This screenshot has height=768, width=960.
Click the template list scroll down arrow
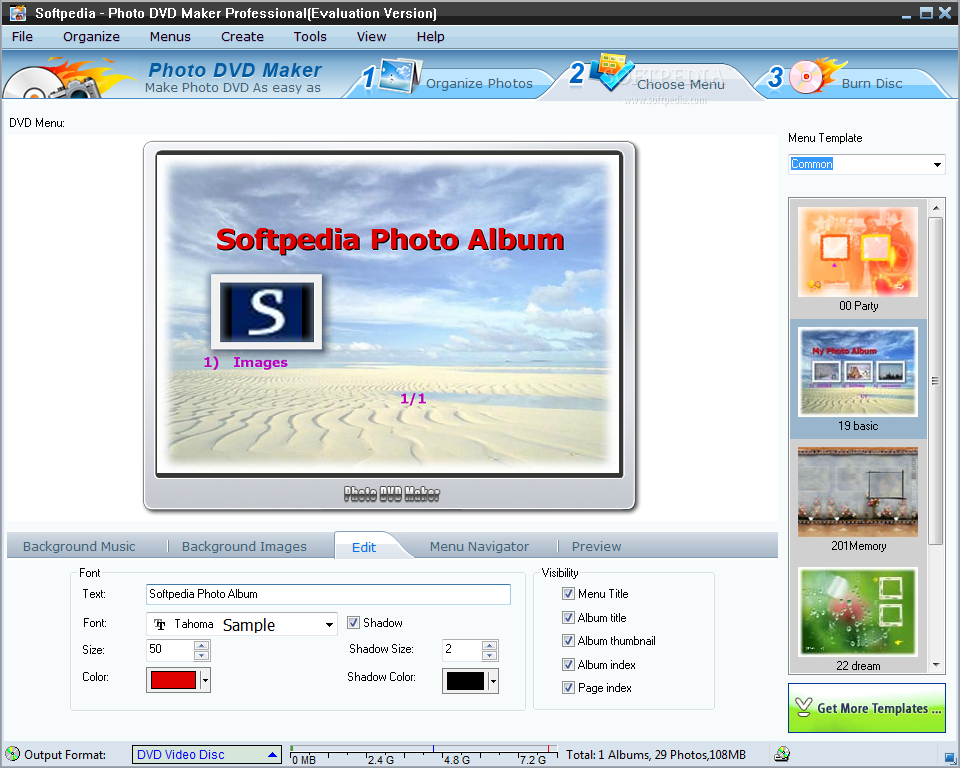click(936, 664)
